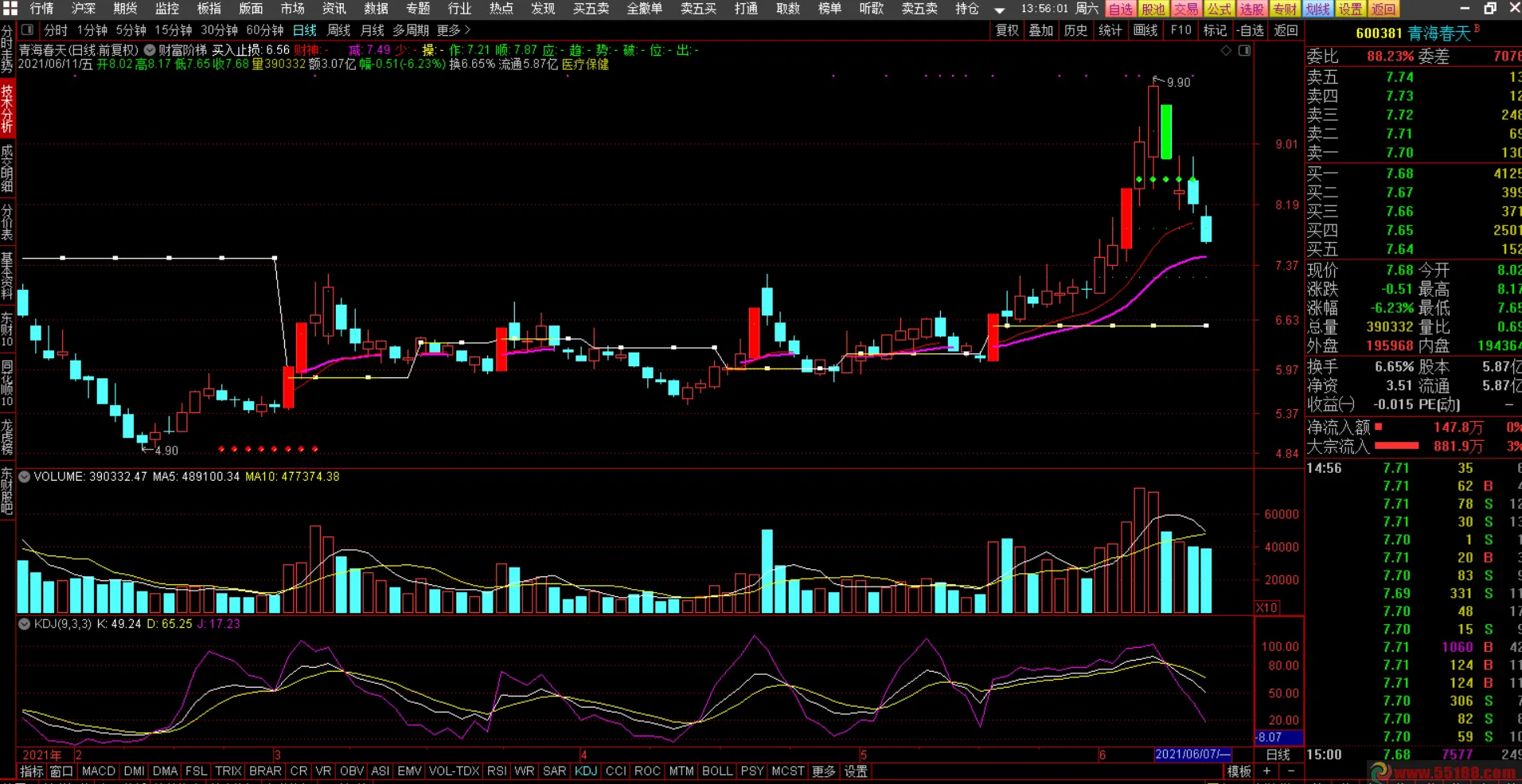Screen dimensions: 1522x784
Task: Open 持仓 menu
Action: (967, 9)
